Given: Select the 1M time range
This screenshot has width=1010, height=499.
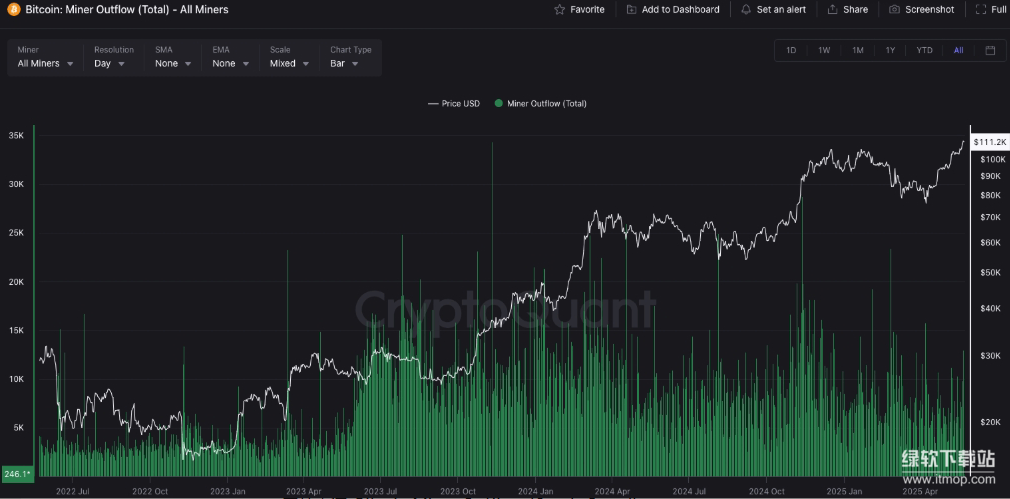Looking at the screenshot, I should (x=857, y=50).
